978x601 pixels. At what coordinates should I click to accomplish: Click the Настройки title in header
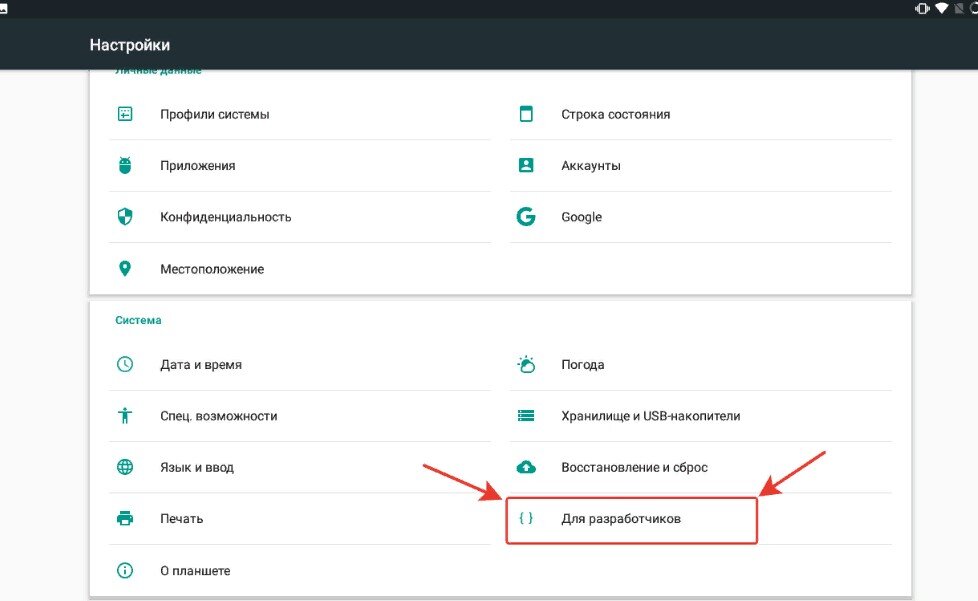coord(130,45)
